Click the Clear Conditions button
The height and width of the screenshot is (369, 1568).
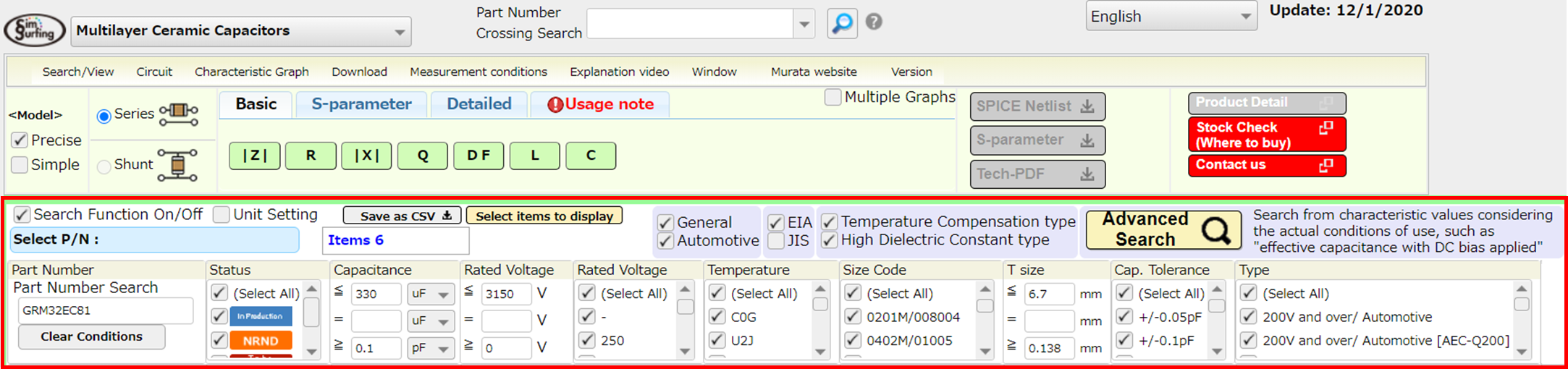point(91,336)
